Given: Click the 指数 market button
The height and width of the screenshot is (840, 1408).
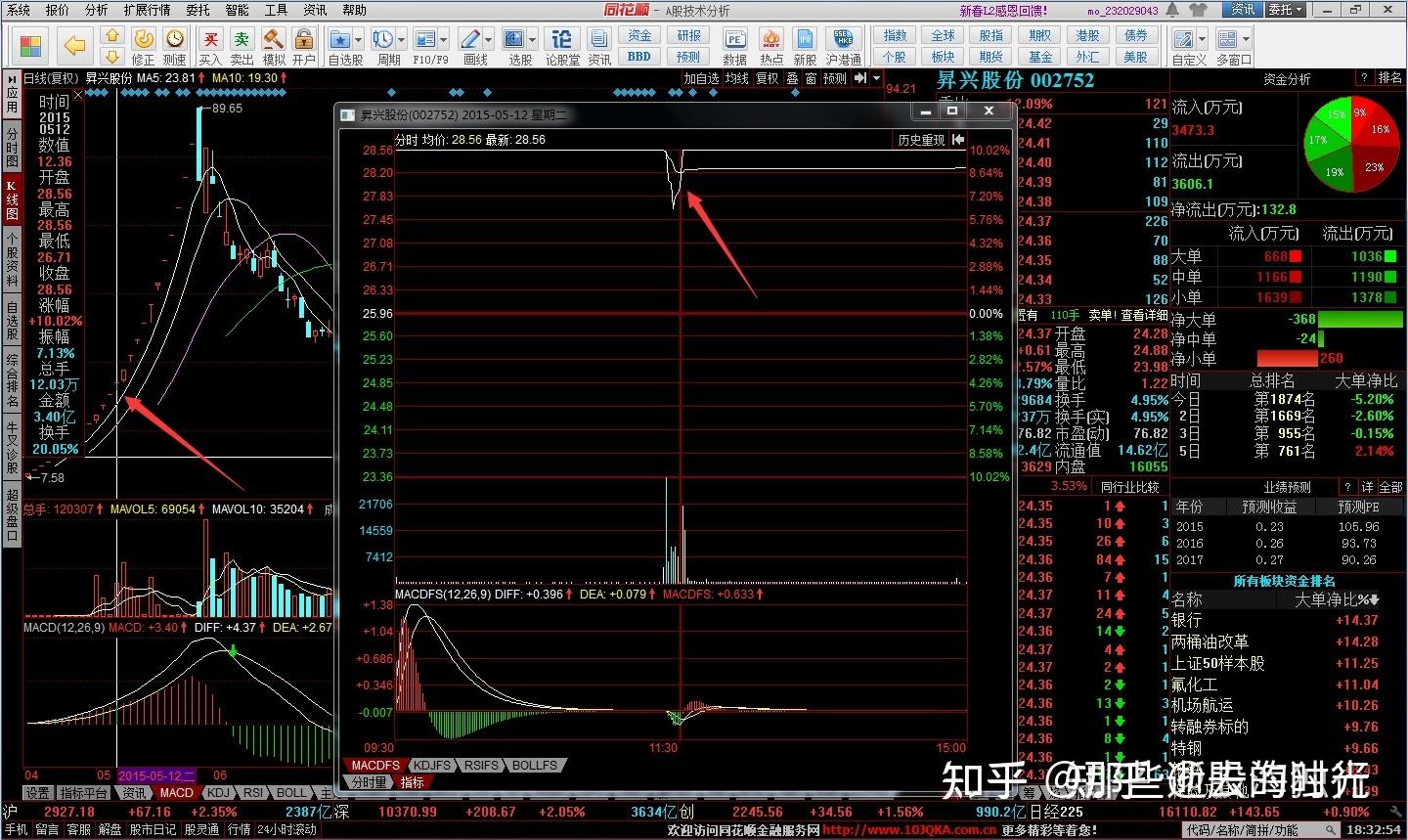Looking at the screenshot, I should click(895, 35).
